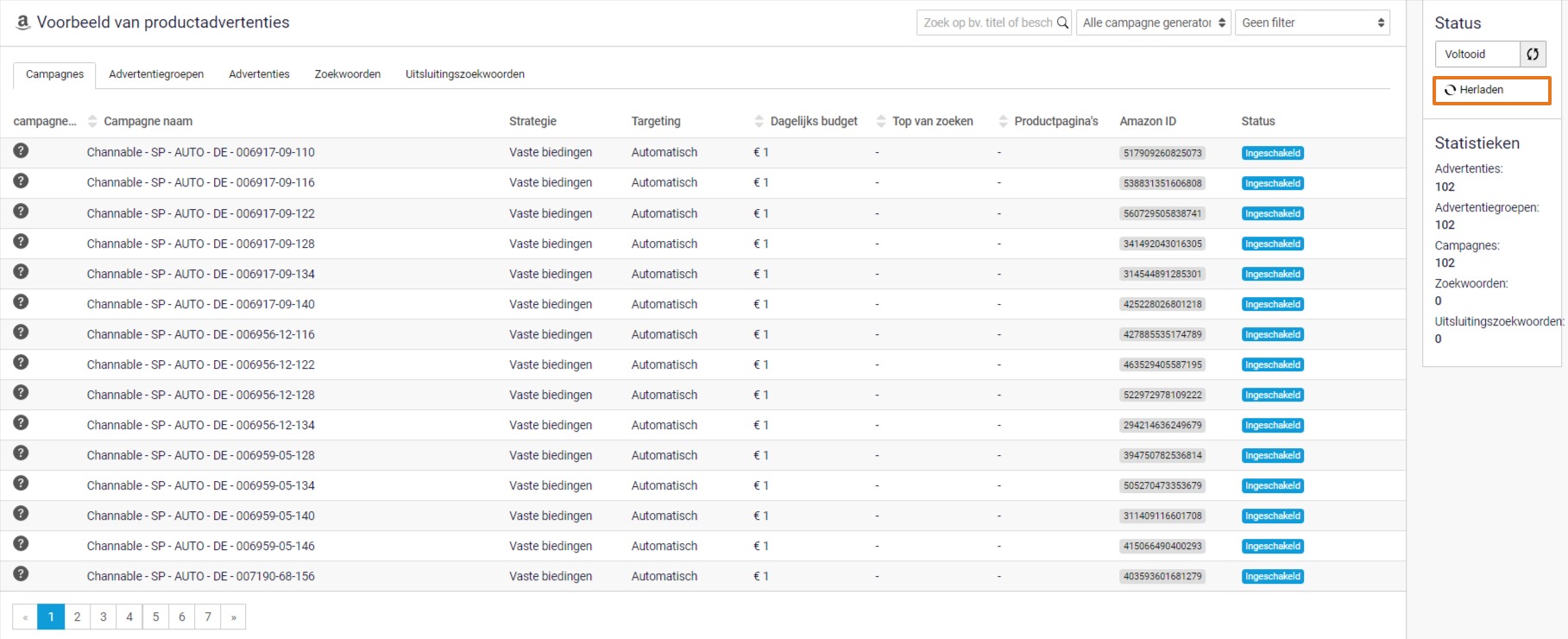Open help icon for campaign 006917-09-134
The height and width of the screenshot is (639, 1568).
tap(21, 271)
